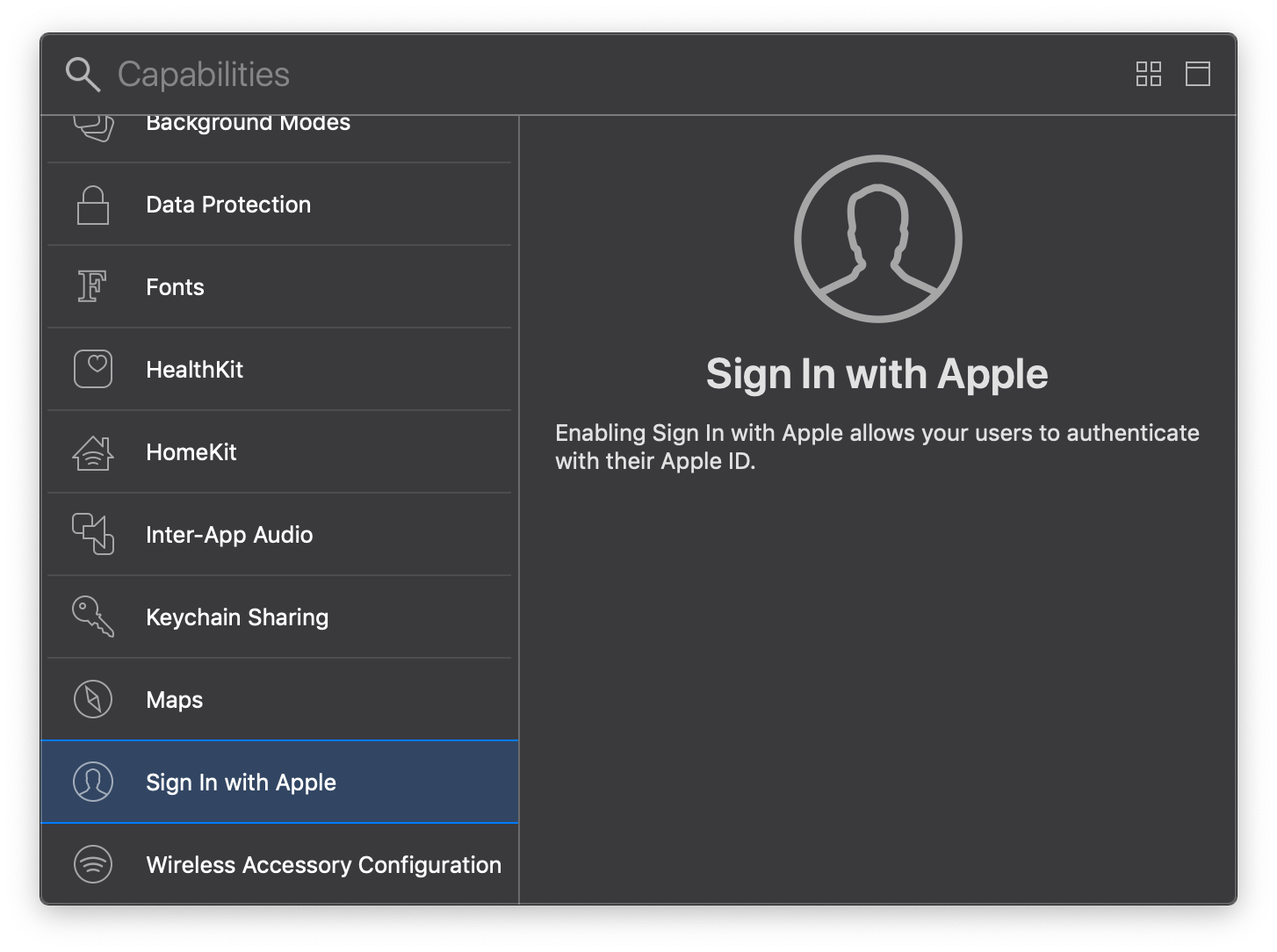Viewport: 1277px width, 952px height.
Task: Choose Keychain Sharing from list
Action: 279,617
